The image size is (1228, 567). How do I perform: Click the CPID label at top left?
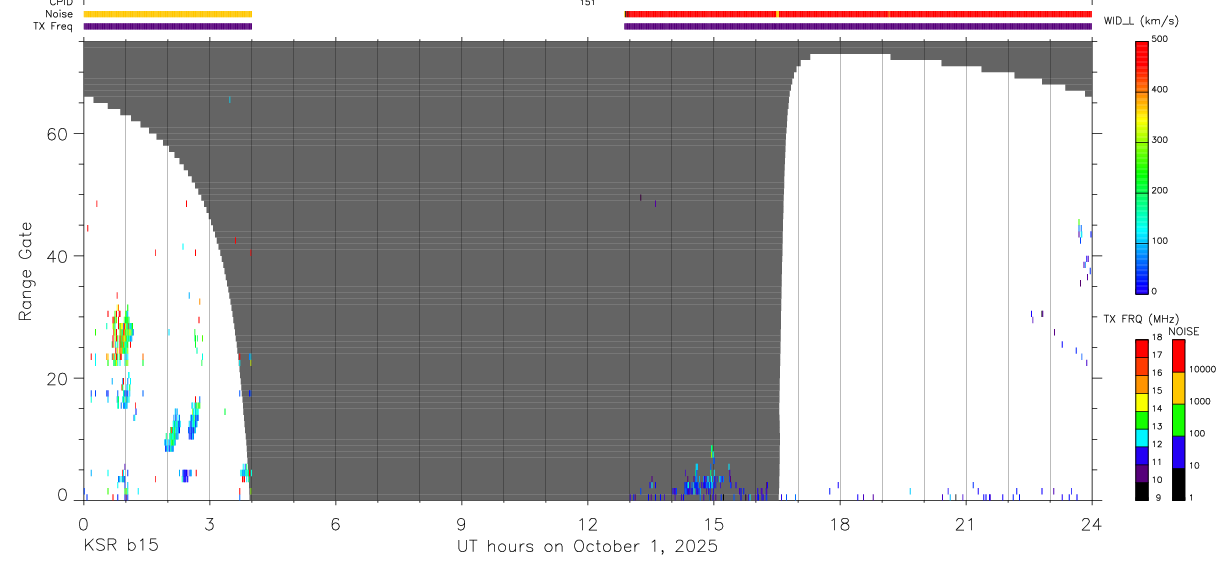click(61, 3)
